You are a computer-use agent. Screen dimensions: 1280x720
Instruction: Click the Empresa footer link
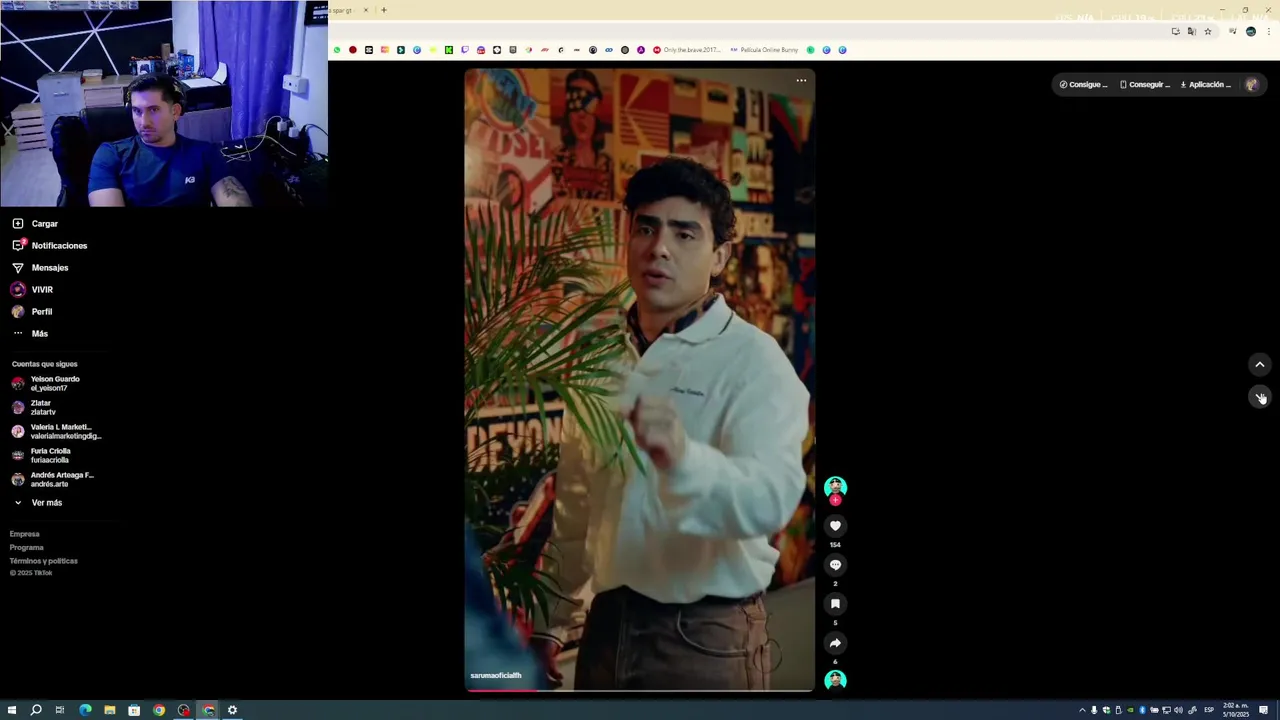tap(25, 534)
